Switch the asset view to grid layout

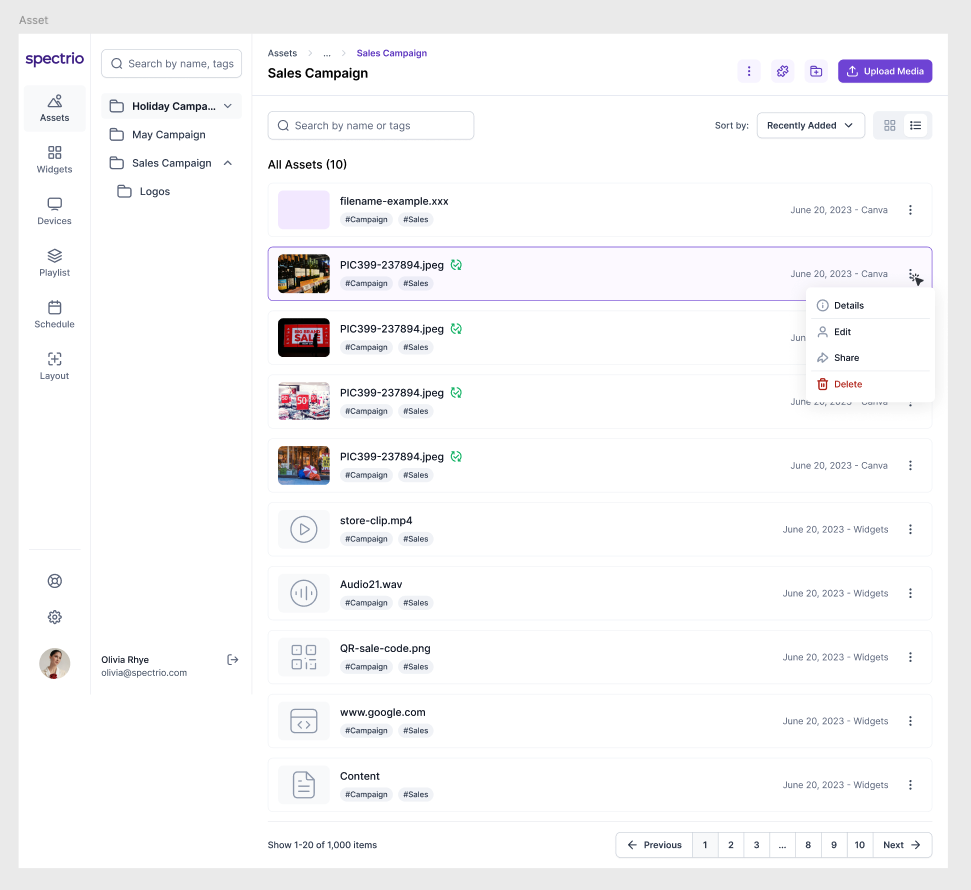[x=889, y=125]
